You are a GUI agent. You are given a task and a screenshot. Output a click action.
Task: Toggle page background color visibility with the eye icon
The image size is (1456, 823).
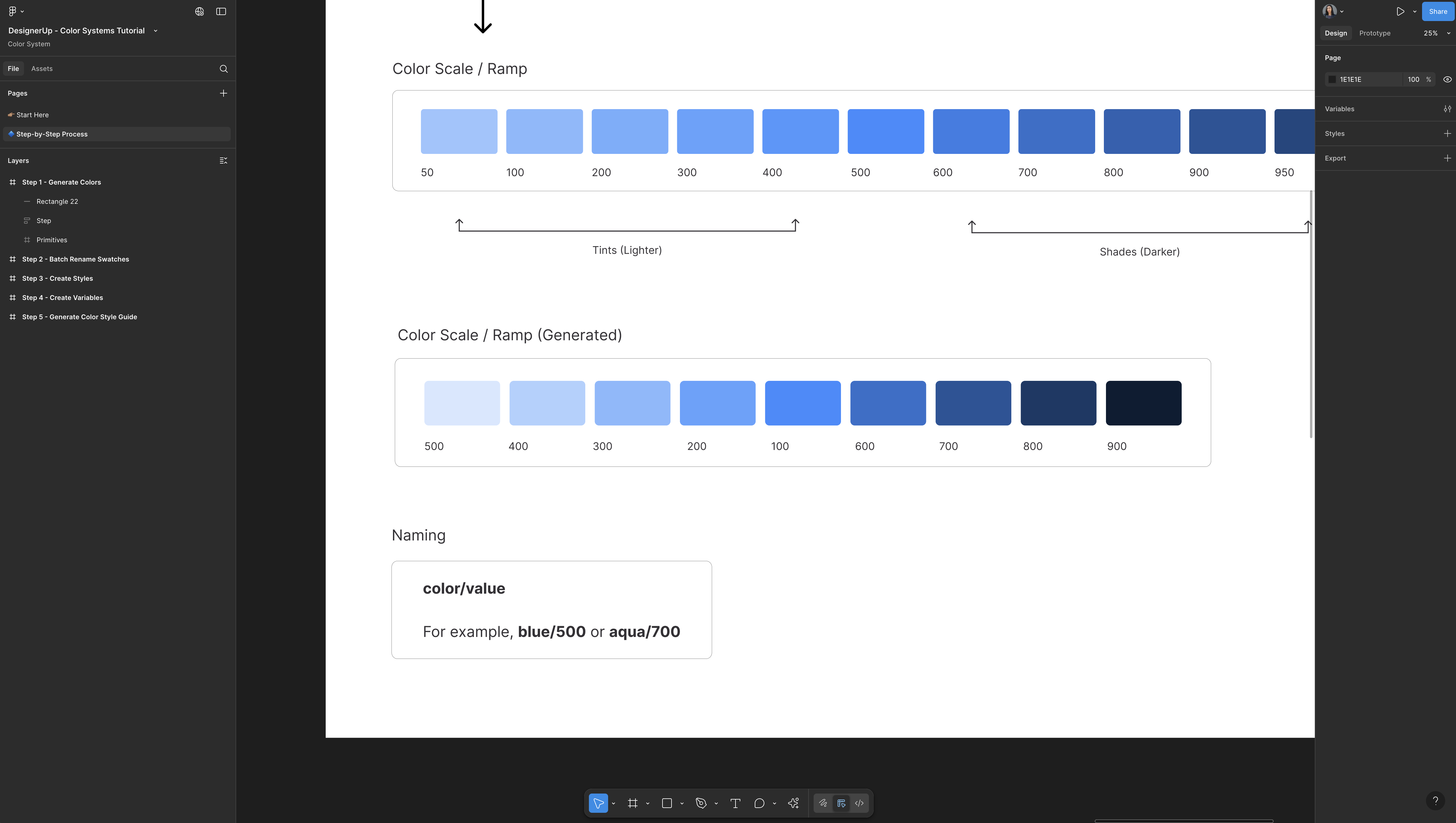click(x=1447, y=80)
